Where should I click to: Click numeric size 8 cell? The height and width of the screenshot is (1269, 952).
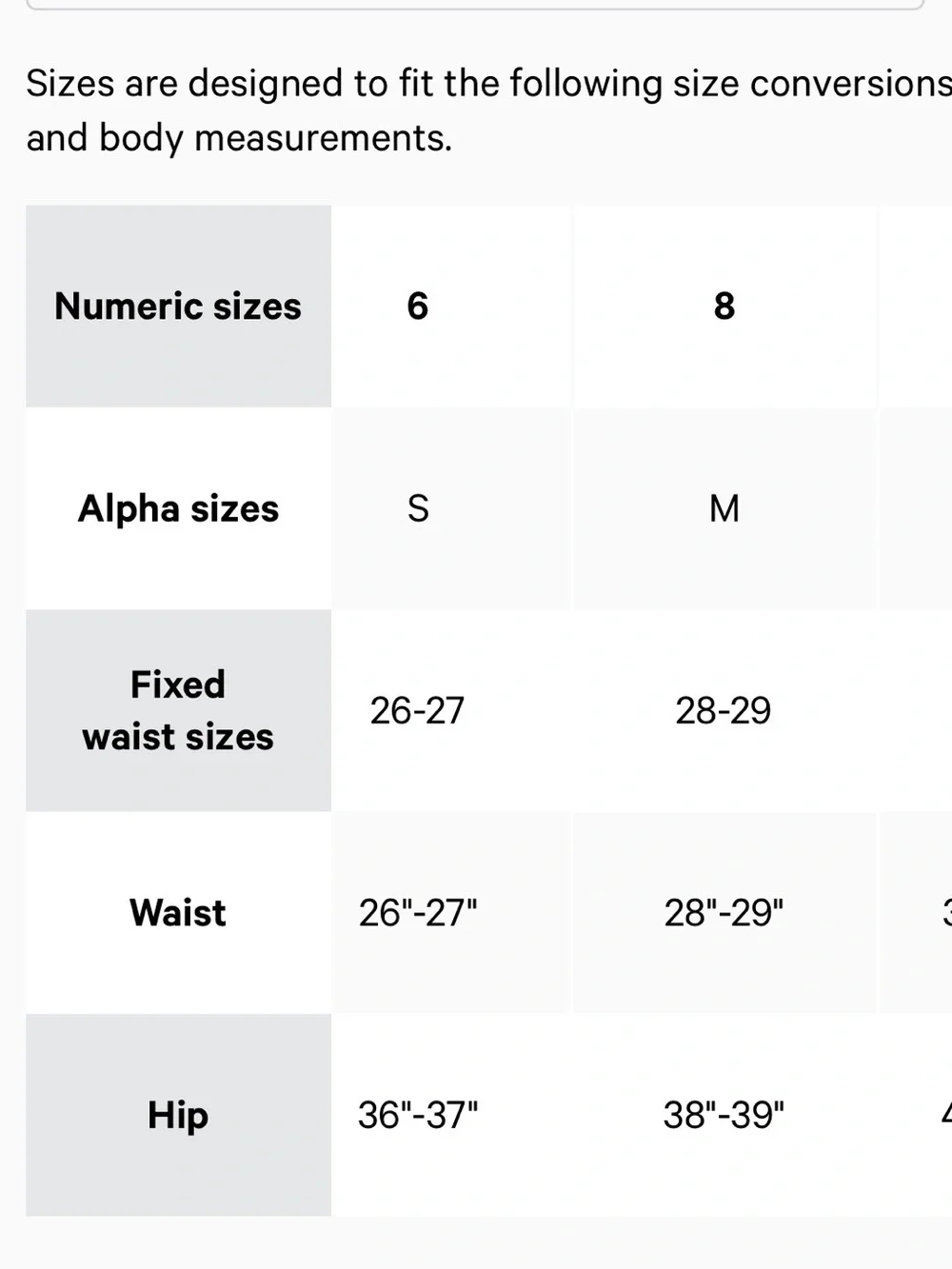(725, 307)
